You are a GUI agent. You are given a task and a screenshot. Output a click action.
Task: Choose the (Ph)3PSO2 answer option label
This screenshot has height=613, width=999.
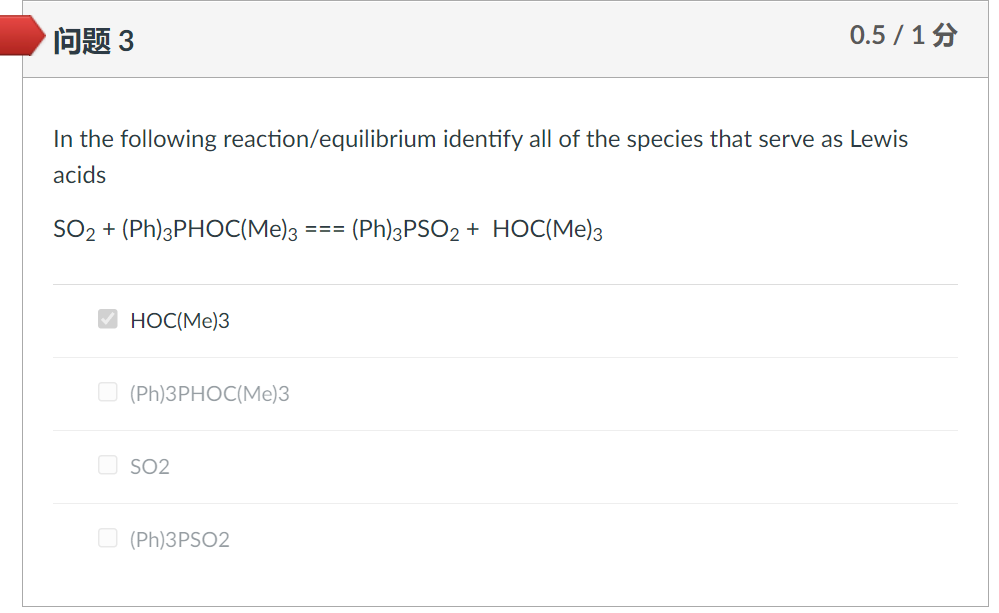click(180, 540)
